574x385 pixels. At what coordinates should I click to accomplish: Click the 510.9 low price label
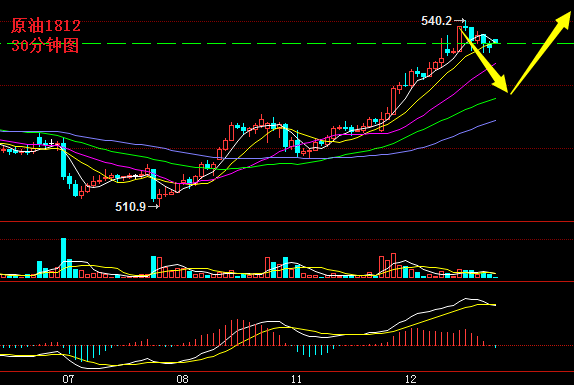pos(131,207)
